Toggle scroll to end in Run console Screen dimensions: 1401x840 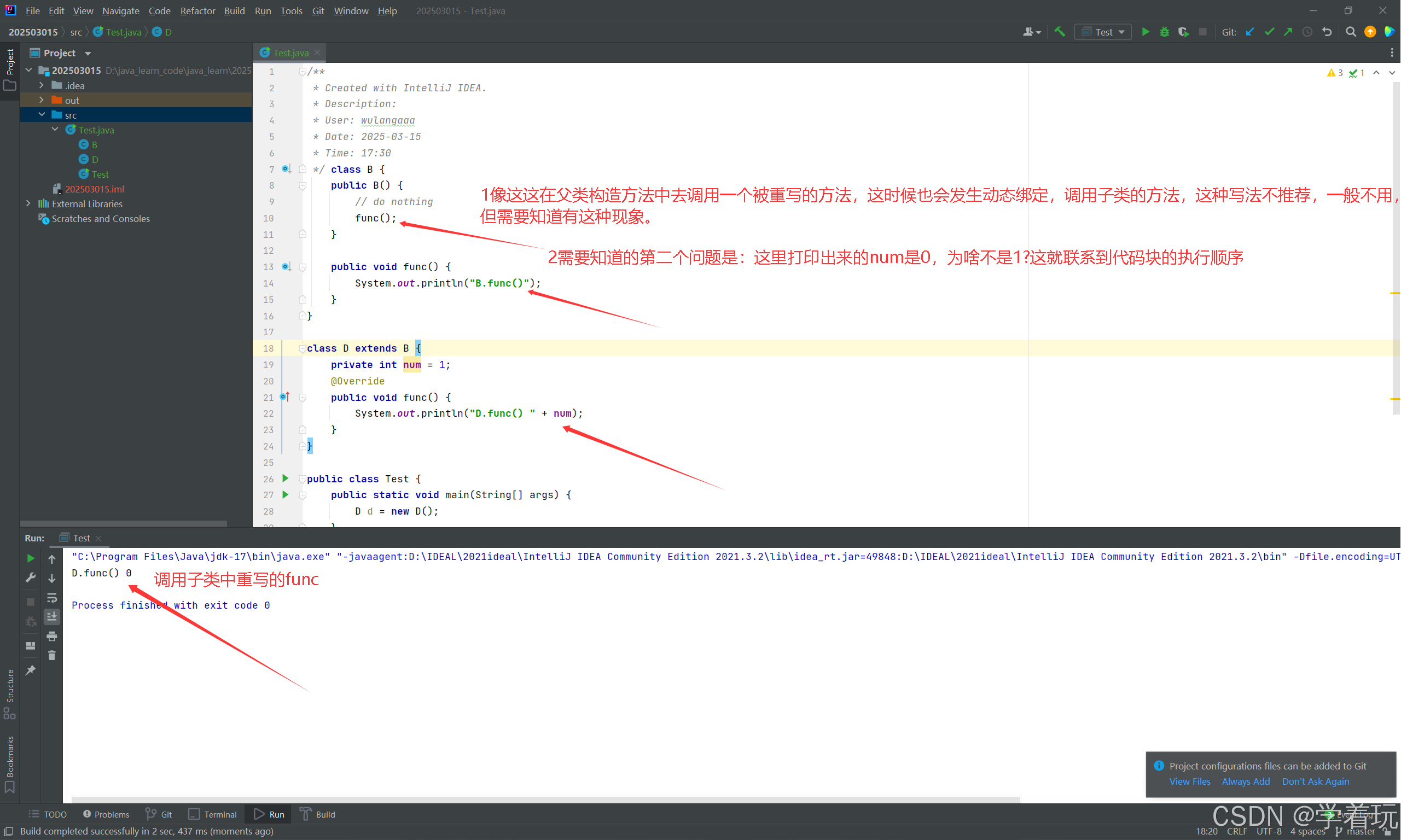tap(51, 616)
